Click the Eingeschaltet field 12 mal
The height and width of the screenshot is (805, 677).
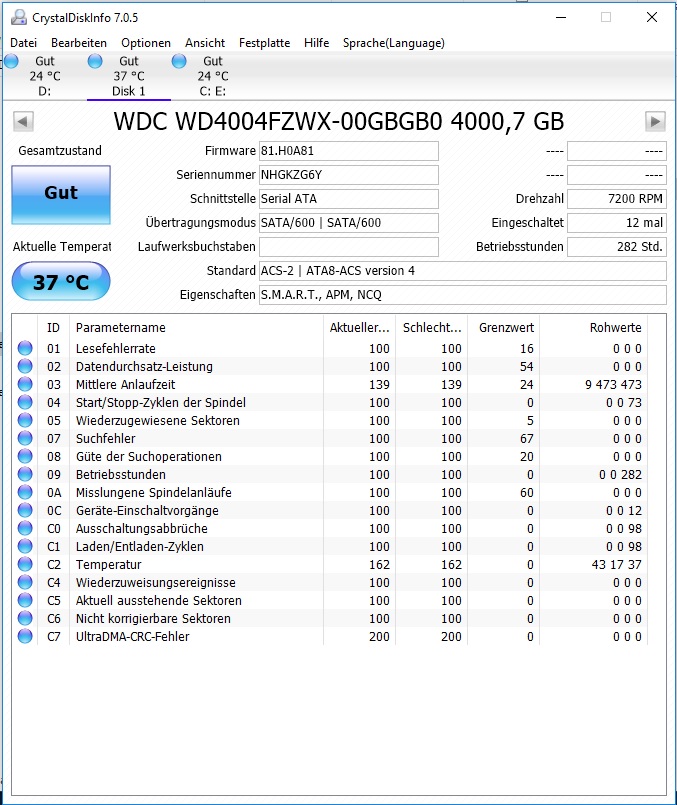[x=616, y=223]
